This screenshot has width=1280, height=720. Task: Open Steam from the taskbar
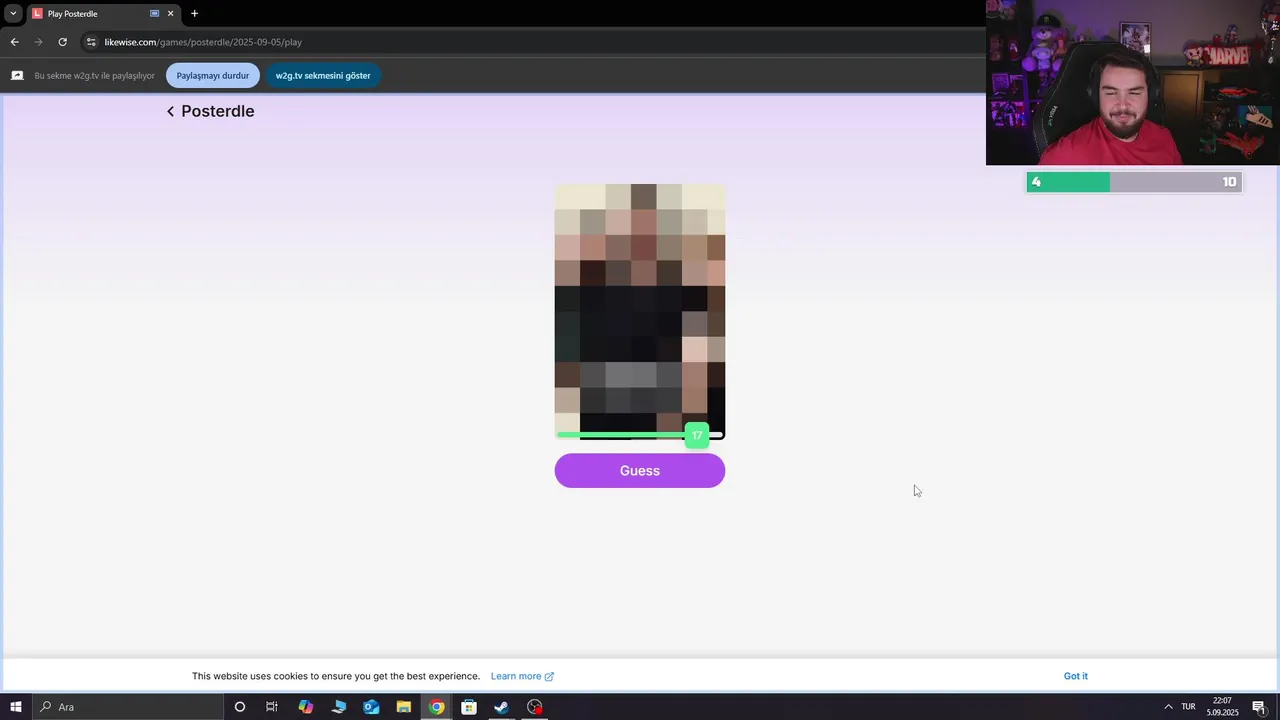(x=502, y=707)
